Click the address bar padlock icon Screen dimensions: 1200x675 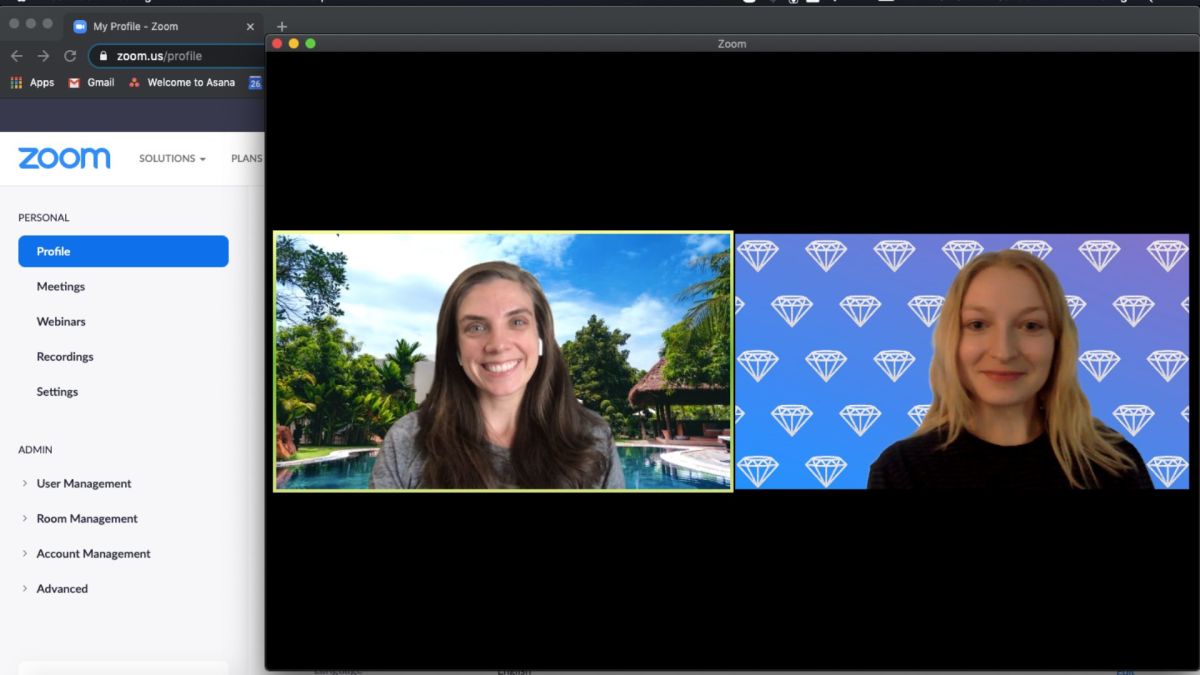[103, 56]
